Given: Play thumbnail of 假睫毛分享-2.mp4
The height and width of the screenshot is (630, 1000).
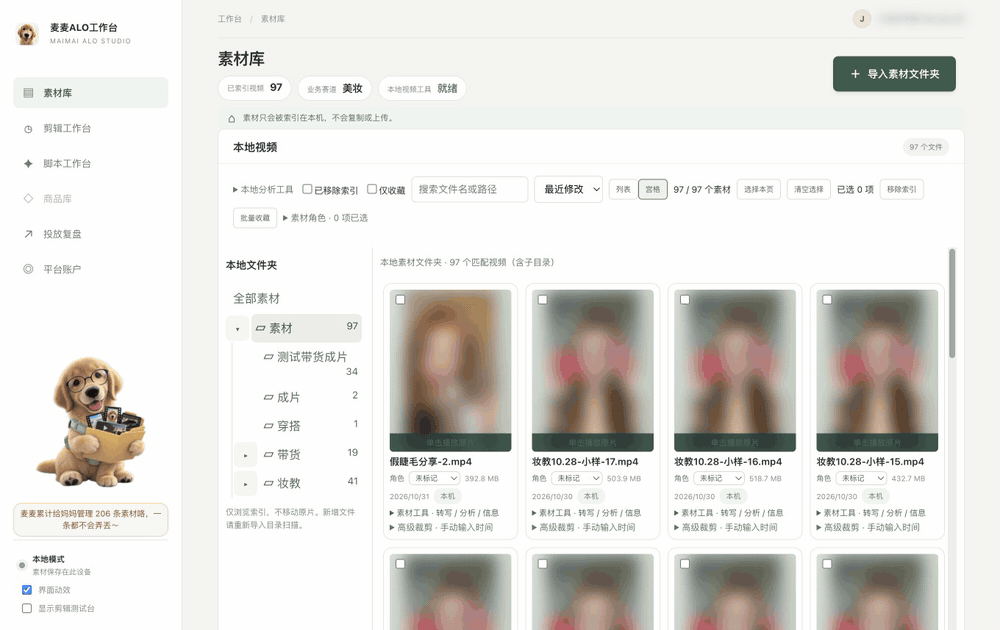Looking at the screenshot, I should tap(450, 370).
